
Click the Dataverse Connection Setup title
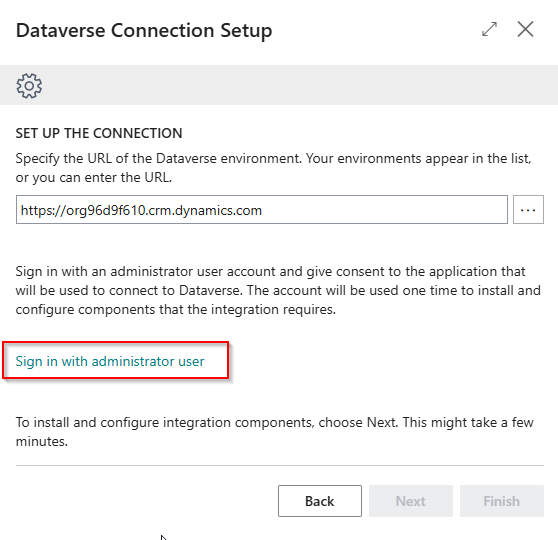pos(144,31)
